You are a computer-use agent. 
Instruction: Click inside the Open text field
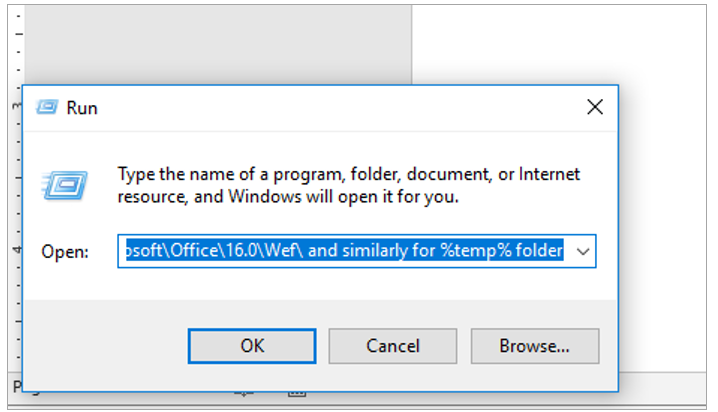[x=345, y=251]
